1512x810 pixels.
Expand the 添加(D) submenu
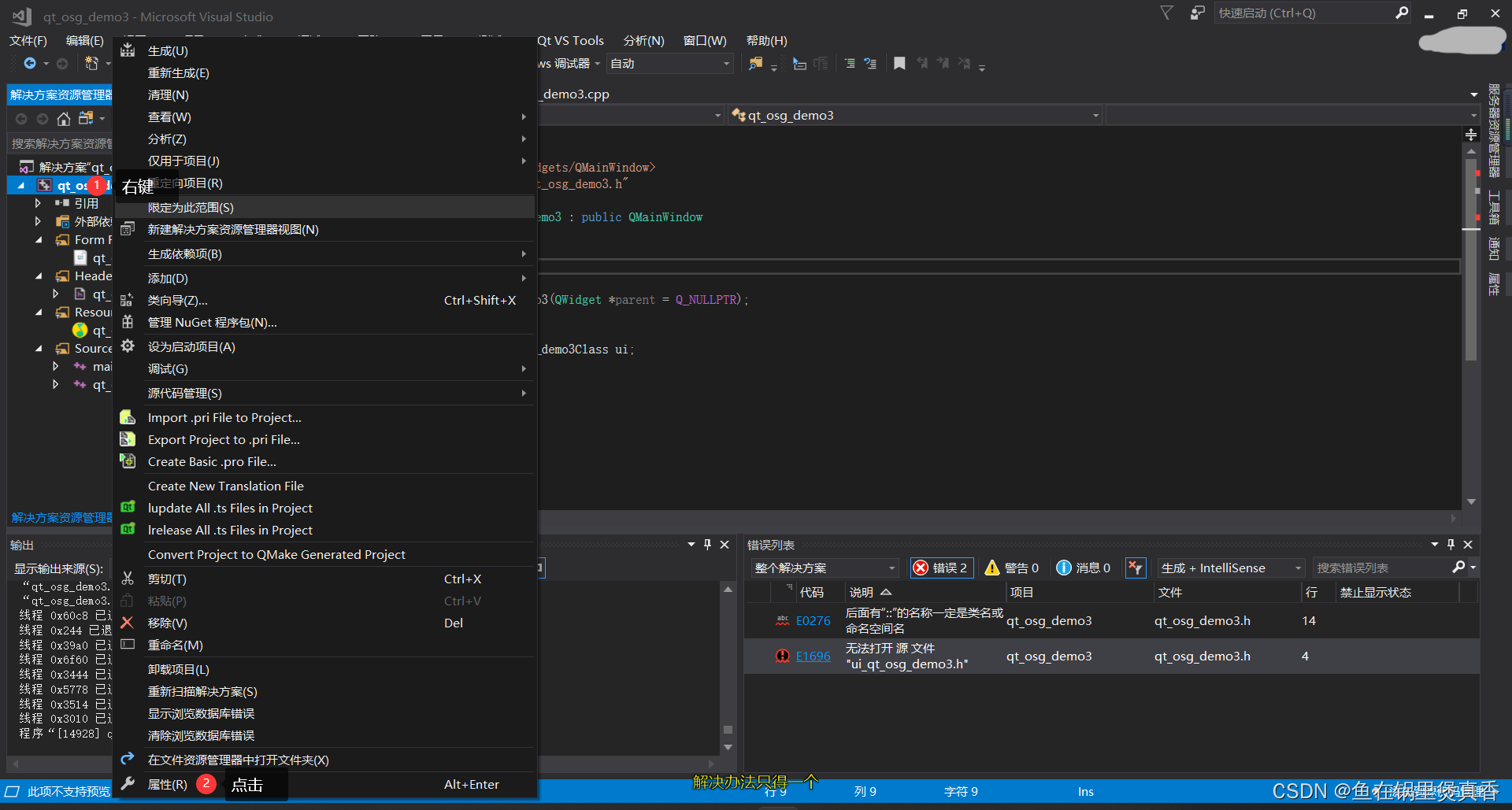(x=324, y=279)
